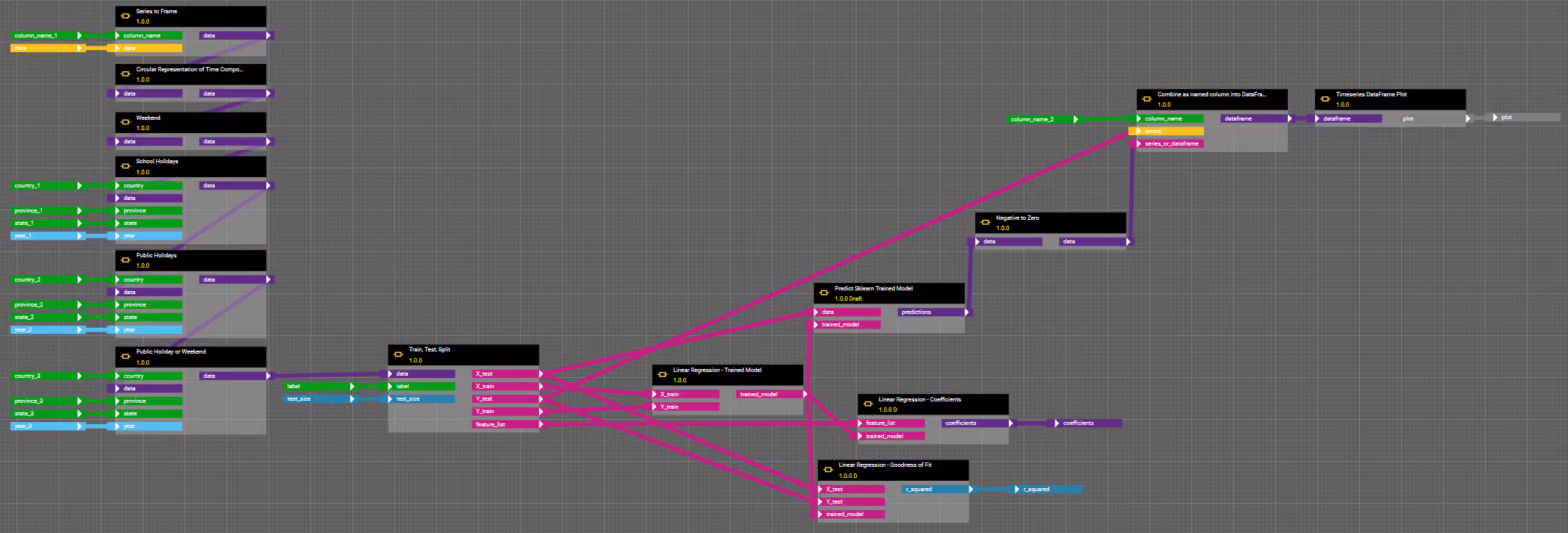Image resolution: width=1568 pixels, height=533 pixels.
Task: Click the Combine as named column node icon
Action: (x=1147, y=99)
